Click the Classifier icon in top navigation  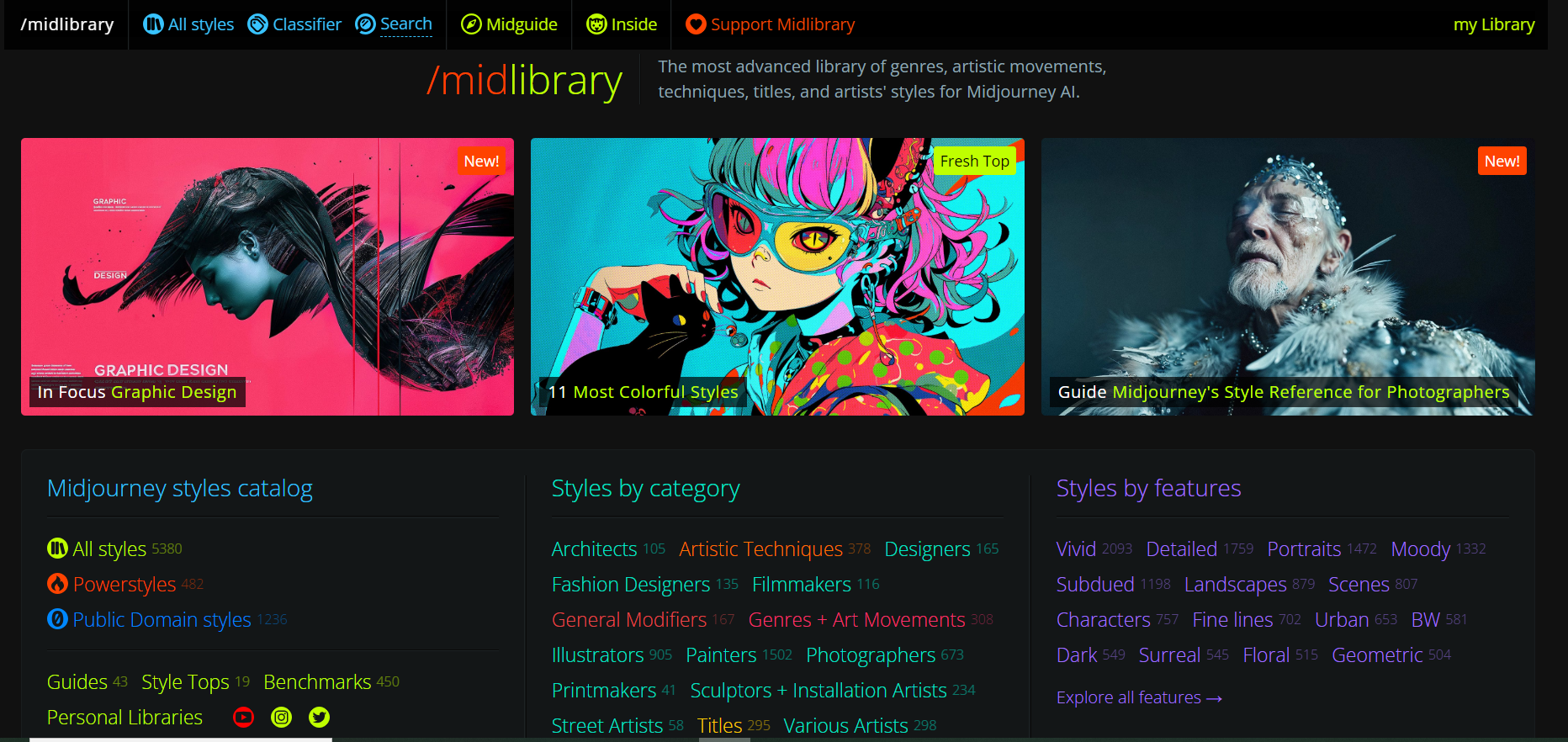(x=257, y=24)
